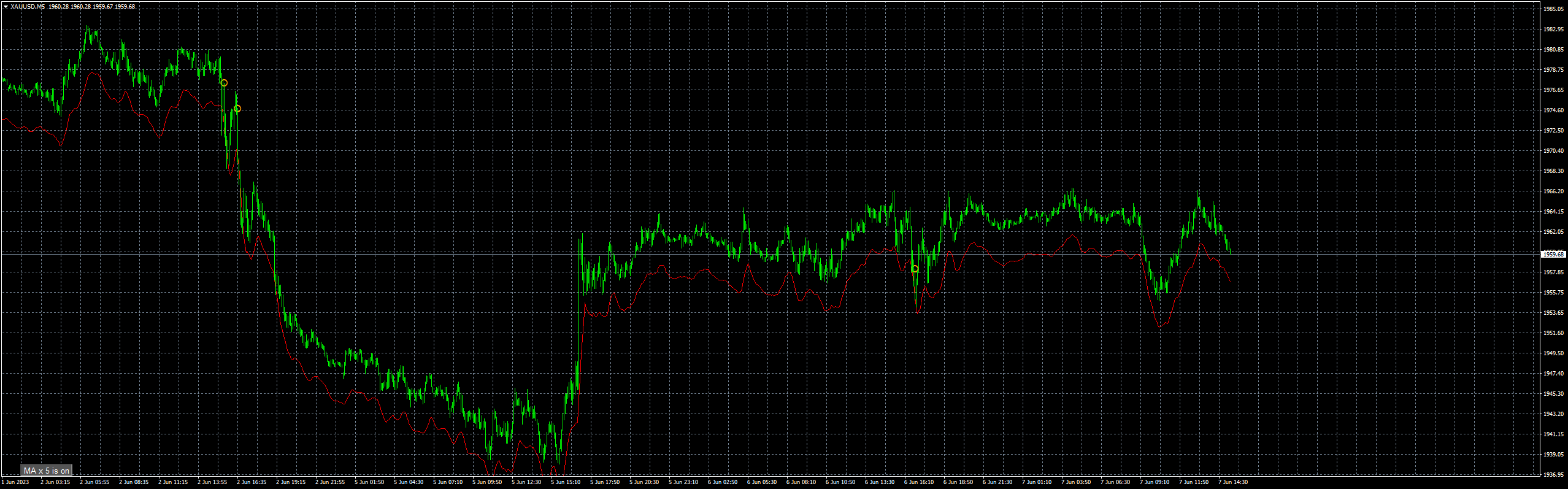Click the 1953.65 price scale label
1568x489 pixels.
[x=1553, y=313]
